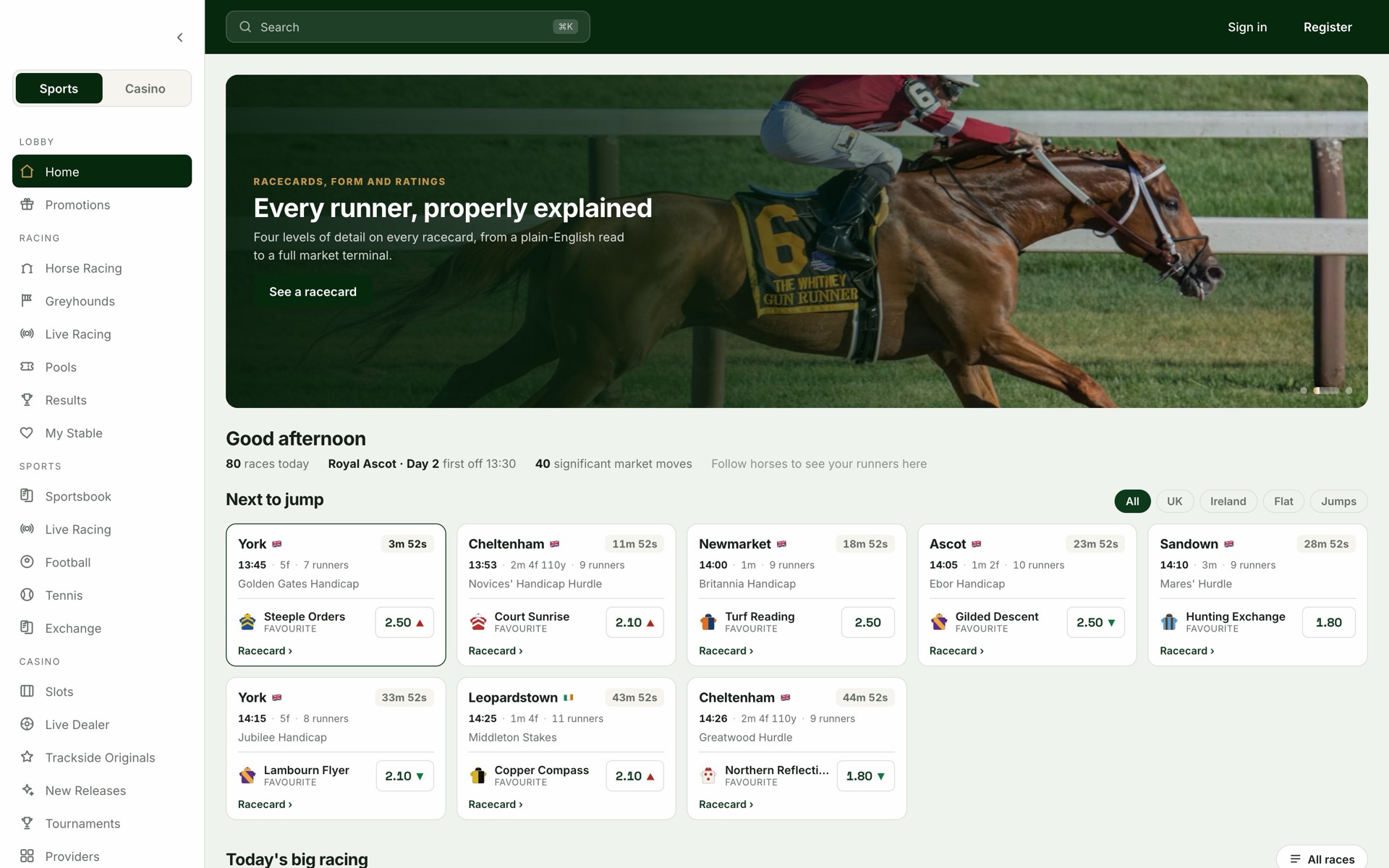
Task: Select the All filter chip
Action: (1132, 501)
